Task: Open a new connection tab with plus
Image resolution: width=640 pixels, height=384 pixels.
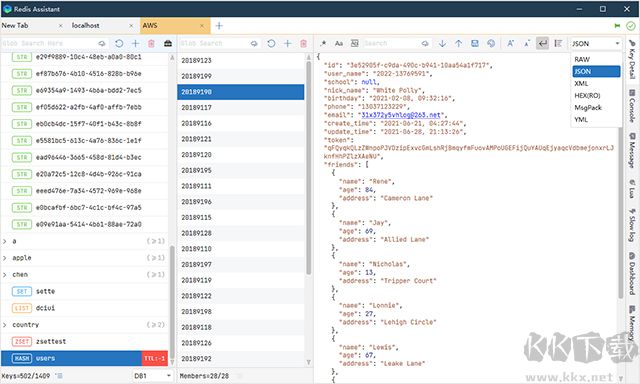Action: tap(219, 26)
